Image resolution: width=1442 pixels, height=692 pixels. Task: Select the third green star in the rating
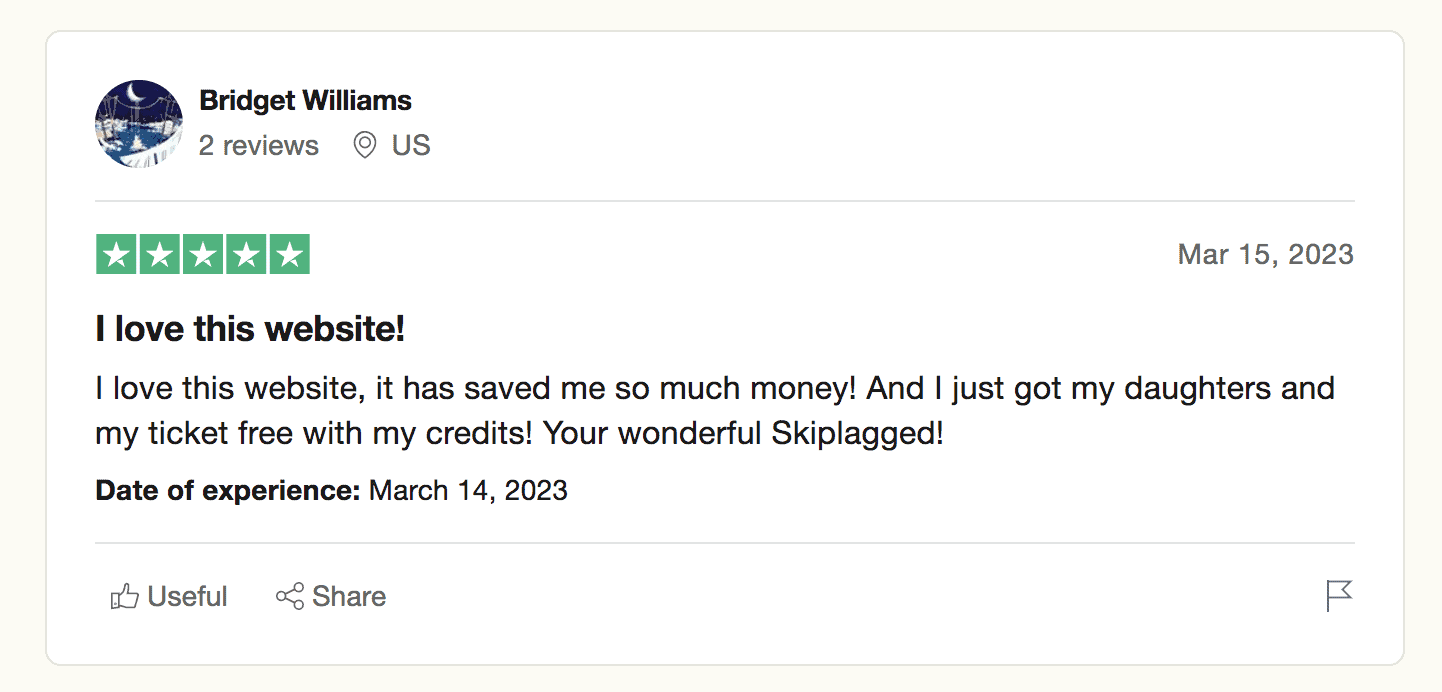(x=203, y=254)
